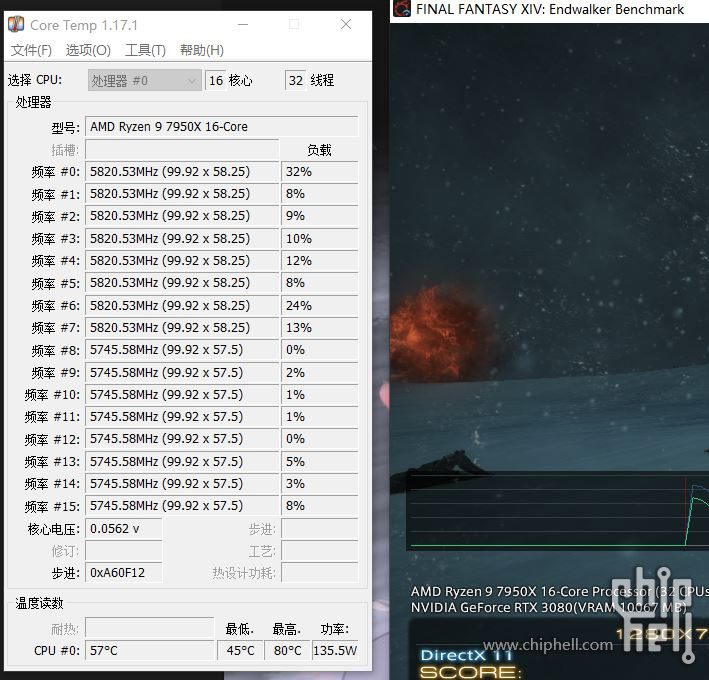Click the 频率 #3 frequency value
Image resolution: width=709 pixels, height=680 pixels.
click(182, 239)
